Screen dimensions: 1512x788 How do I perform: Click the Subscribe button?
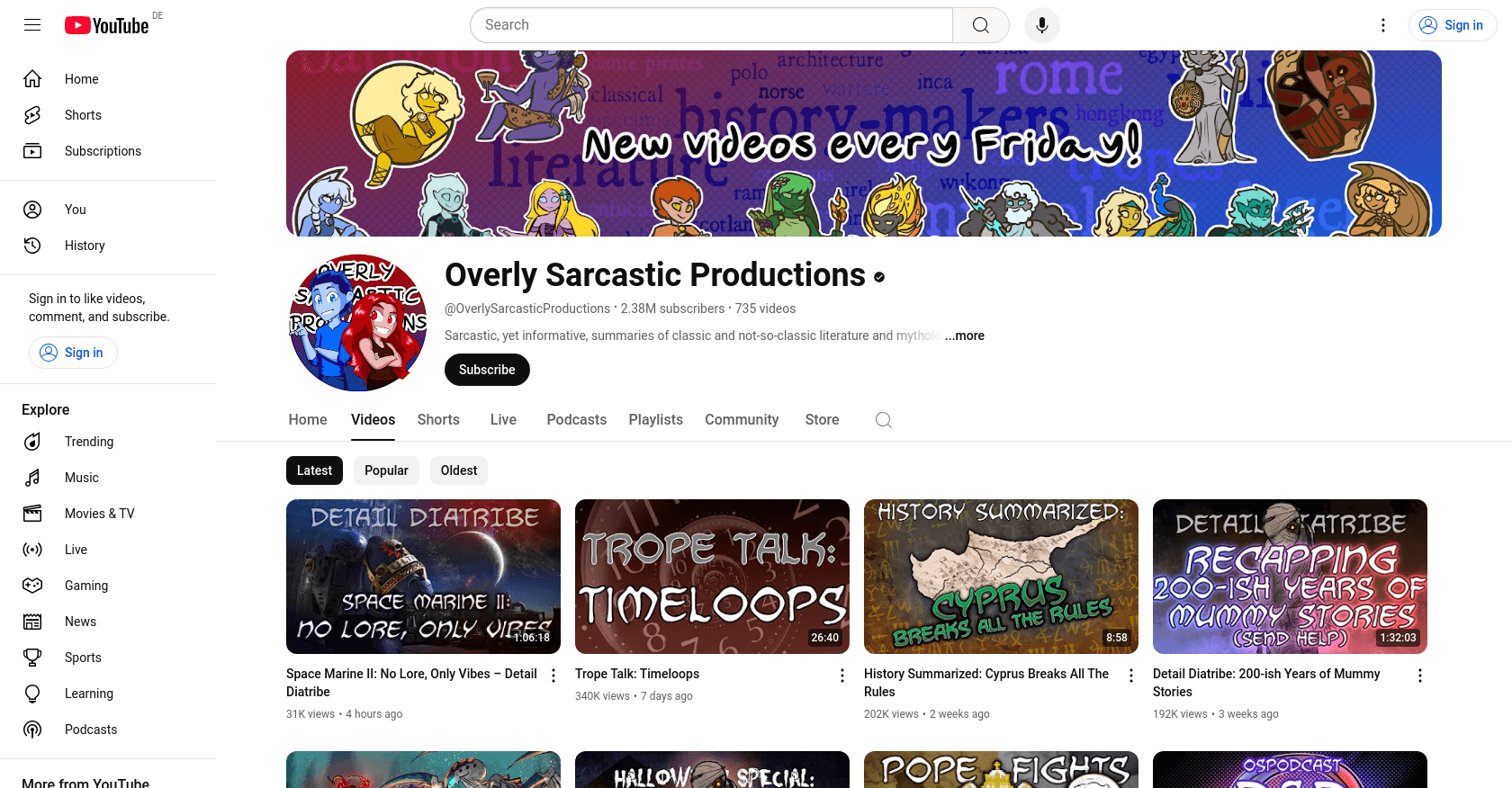pyautogui.click(x=487, y=370)
